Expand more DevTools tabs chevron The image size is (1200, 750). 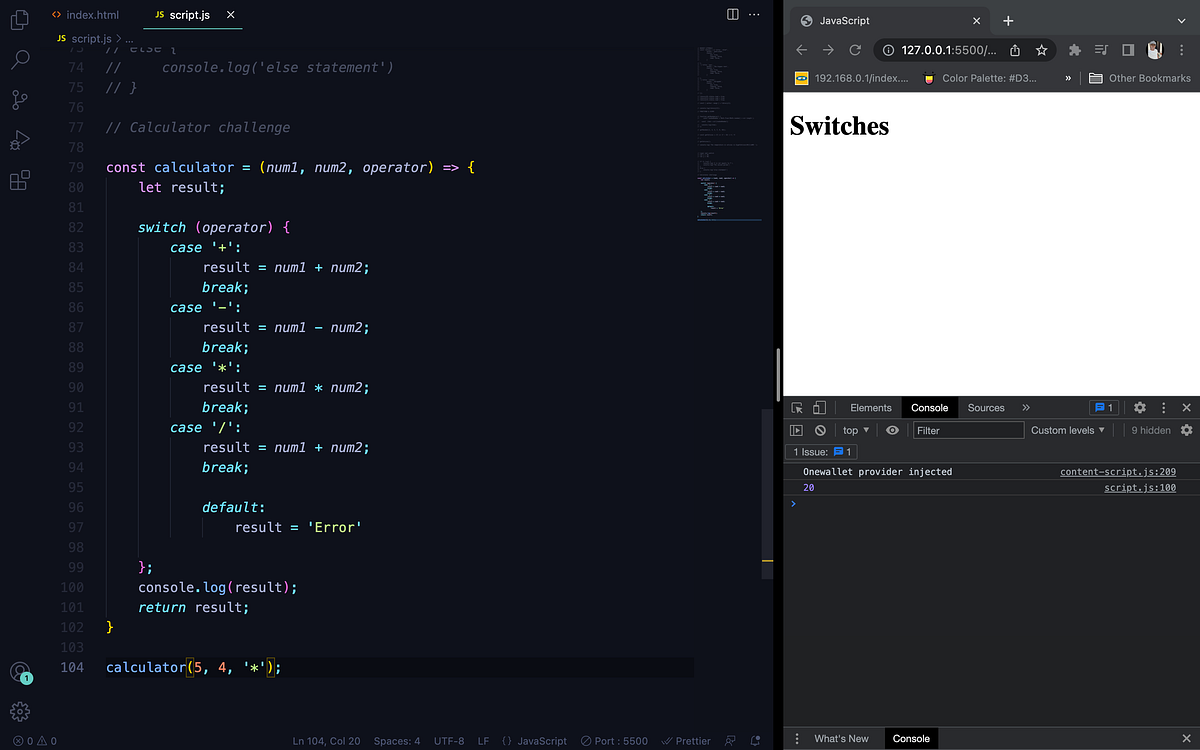(1026, 408)
